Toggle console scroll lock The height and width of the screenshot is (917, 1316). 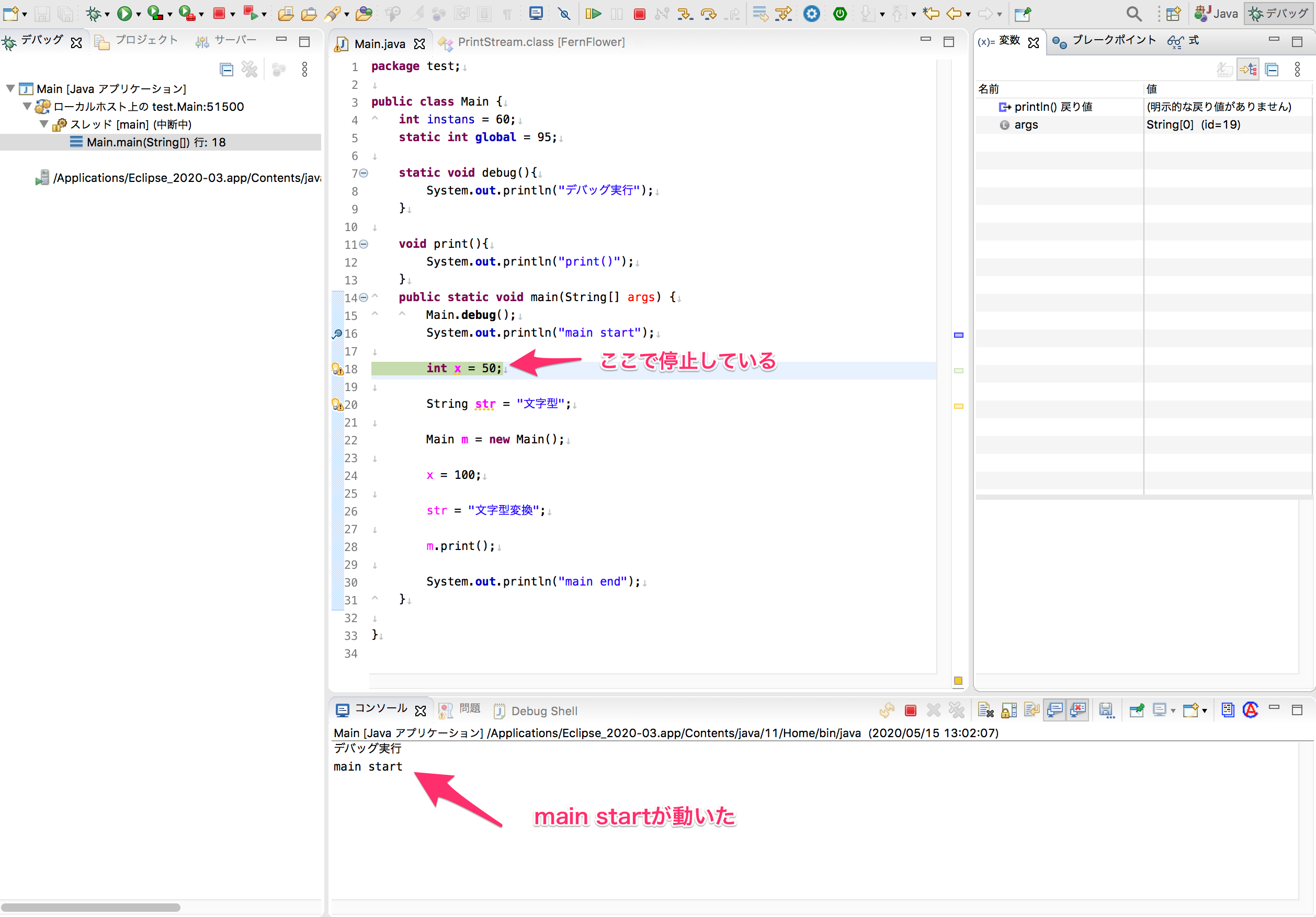pos(1009,710)
